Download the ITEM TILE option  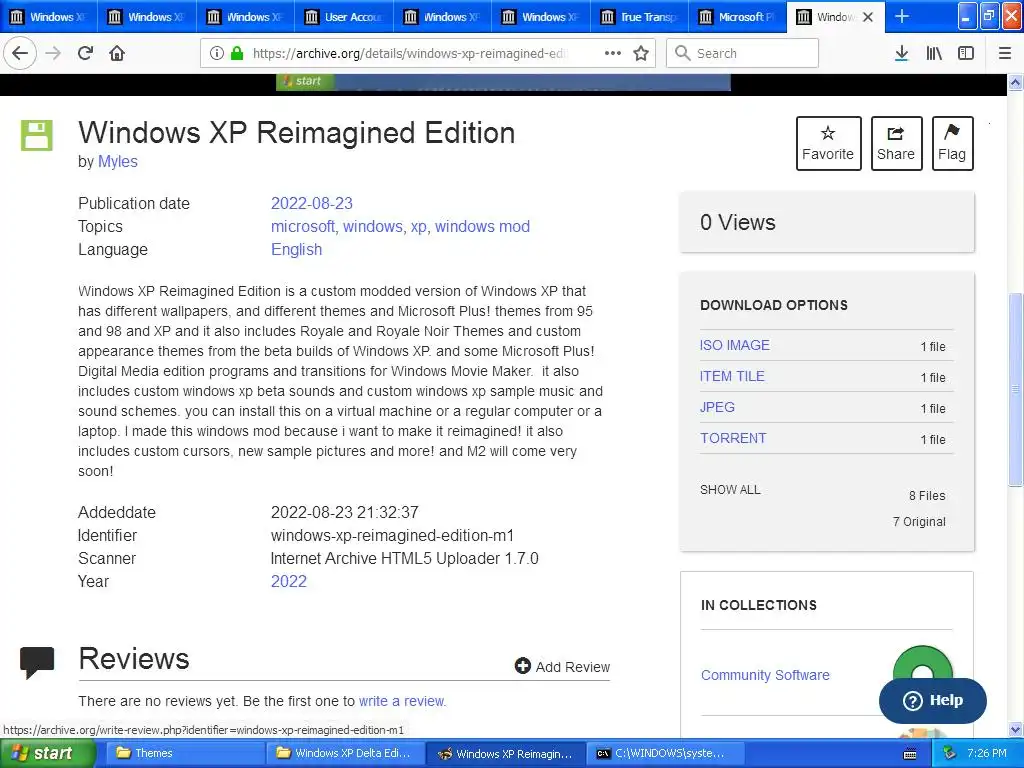tap(732, 376)
